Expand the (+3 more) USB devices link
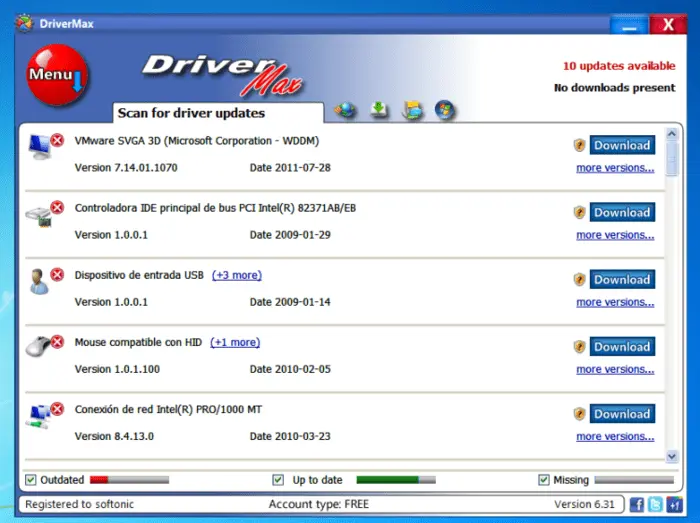This screenshot has height=523, width=700. point(237,275)
